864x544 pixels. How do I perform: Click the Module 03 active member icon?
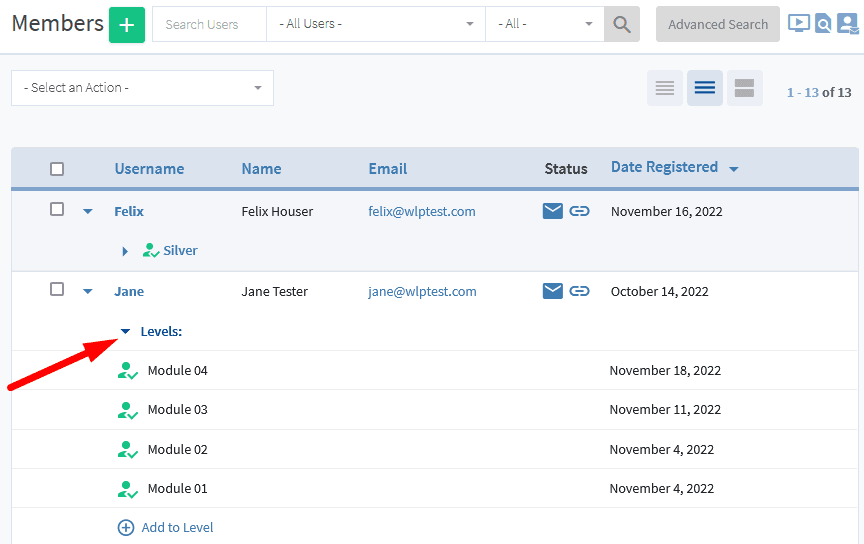click(127, 410)
